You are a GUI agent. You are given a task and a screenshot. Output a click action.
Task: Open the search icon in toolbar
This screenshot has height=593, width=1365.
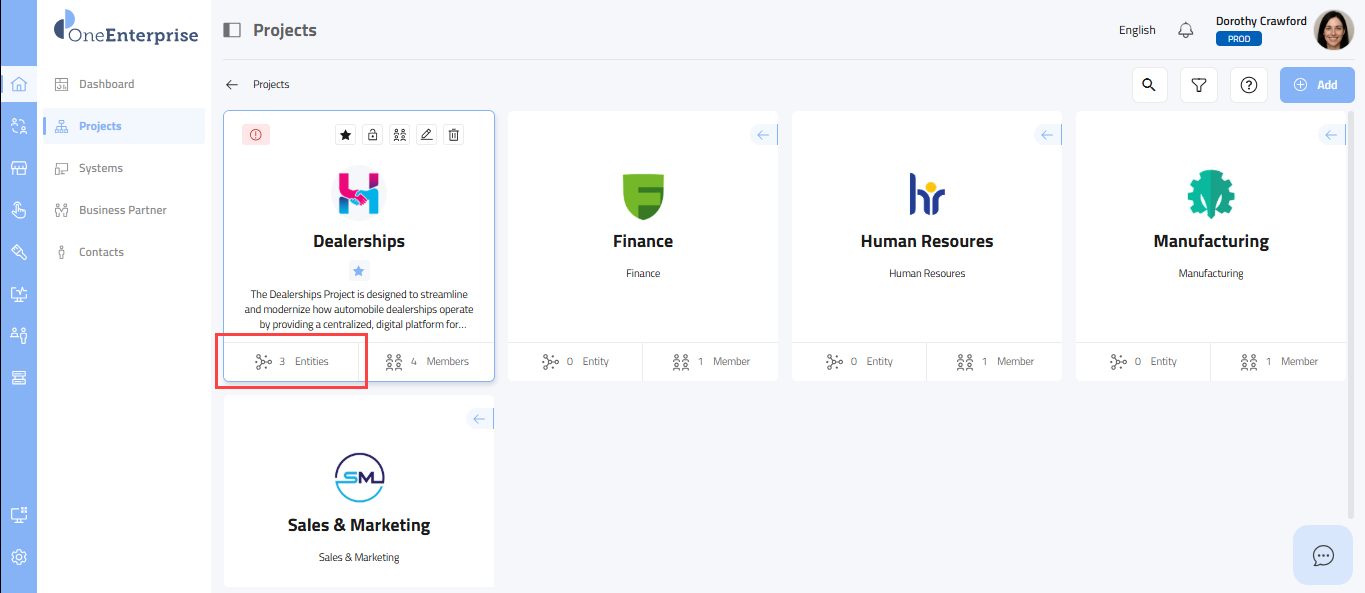(1149, 85)
